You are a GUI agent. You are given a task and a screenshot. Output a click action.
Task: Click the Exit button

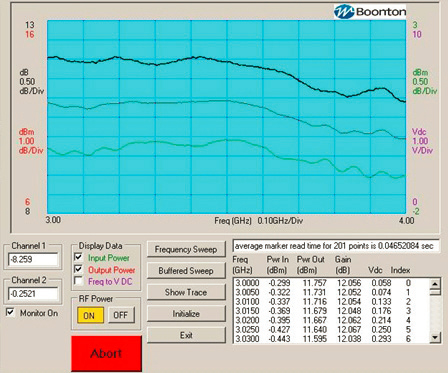(x=186, y=335)
